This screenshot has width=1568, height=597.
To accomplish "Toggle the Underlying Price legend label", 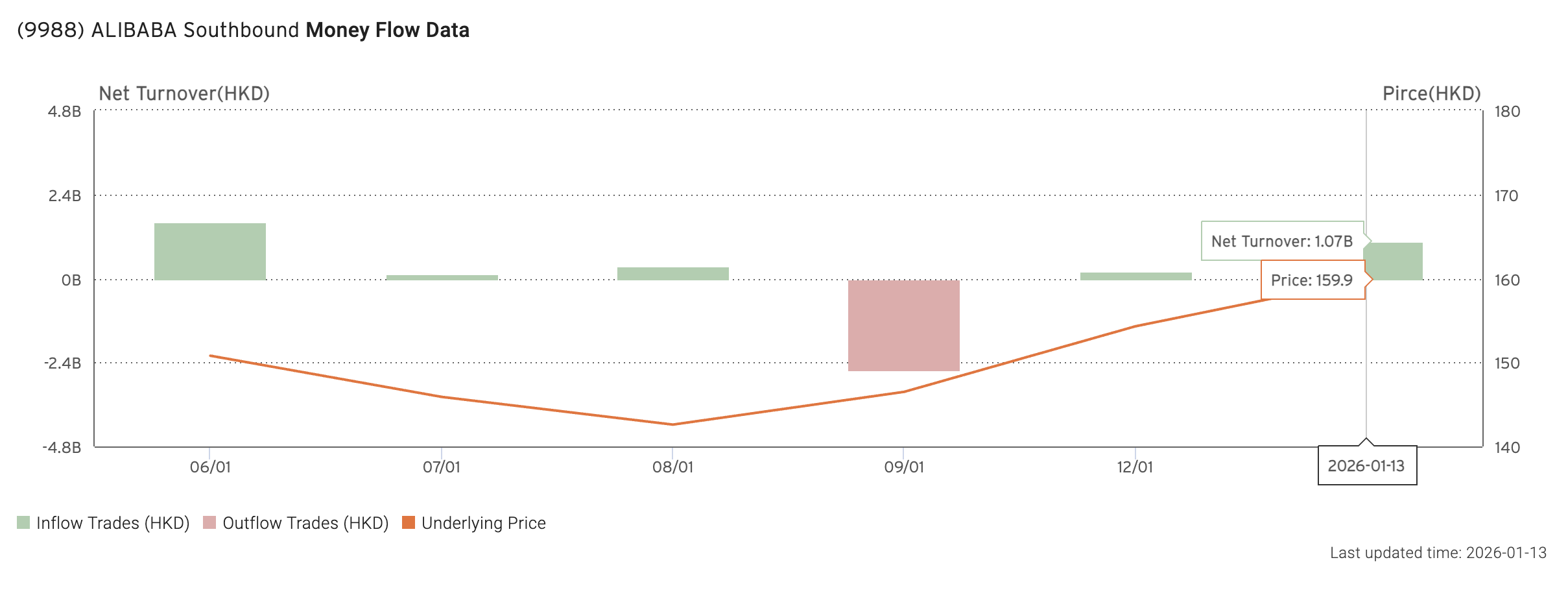I will tap(483, 523).
